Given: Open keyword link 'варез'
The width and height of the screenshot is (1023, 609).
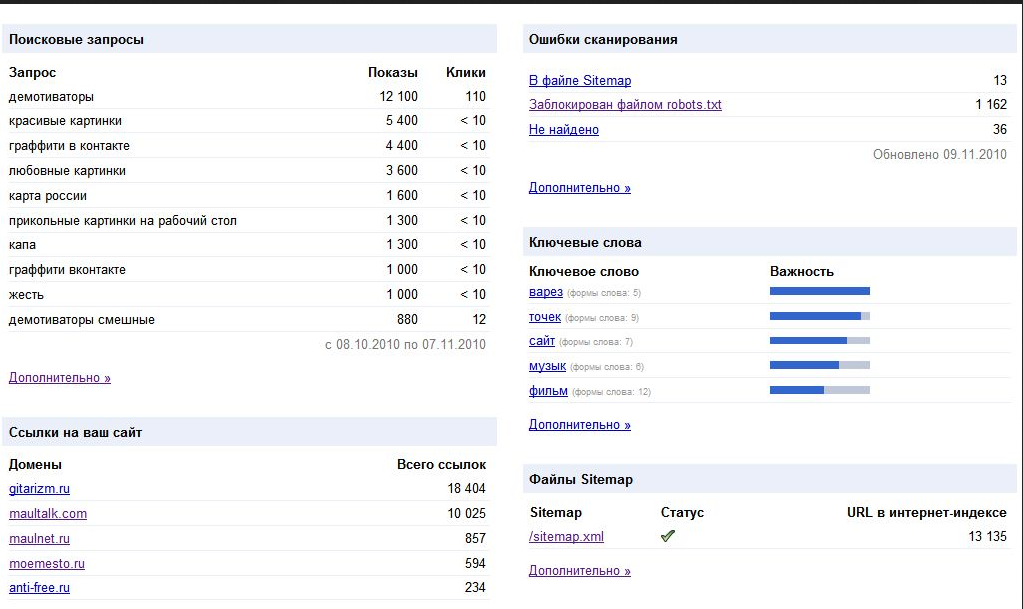Looking at the screenshot, I should (544, 292).
